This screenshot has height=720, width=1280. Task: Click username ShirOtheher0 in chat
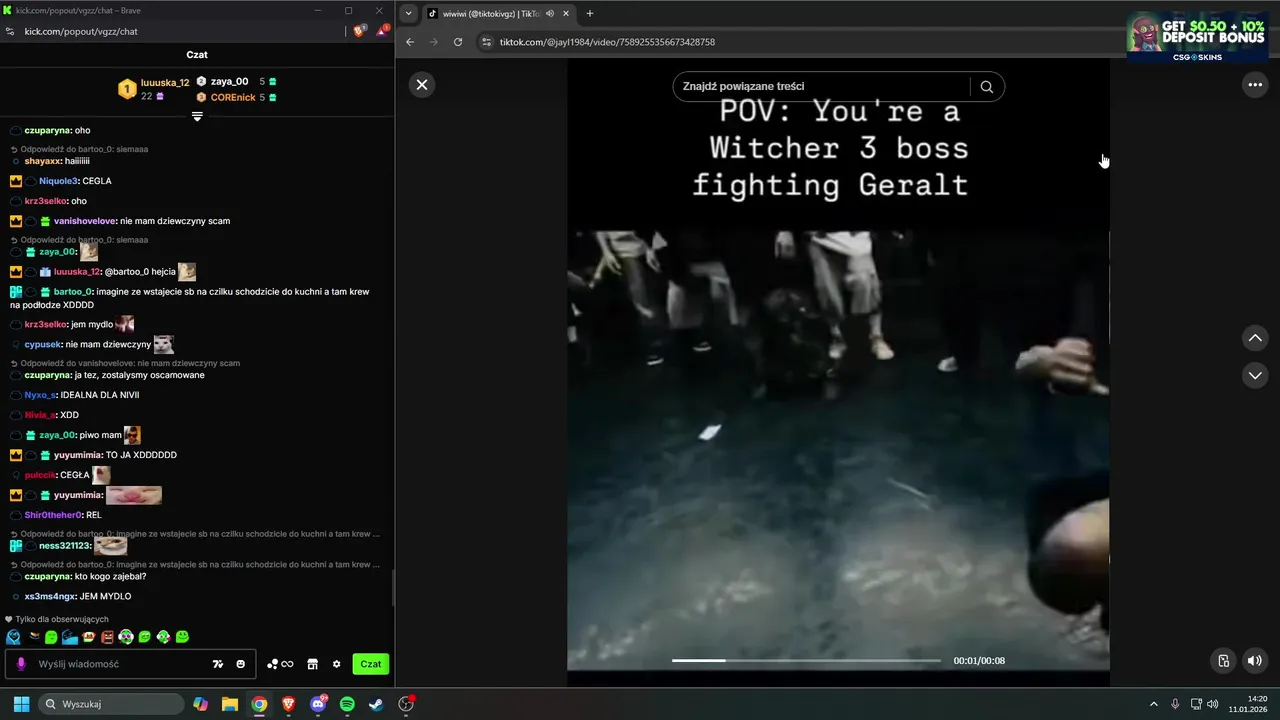point(53,515)
